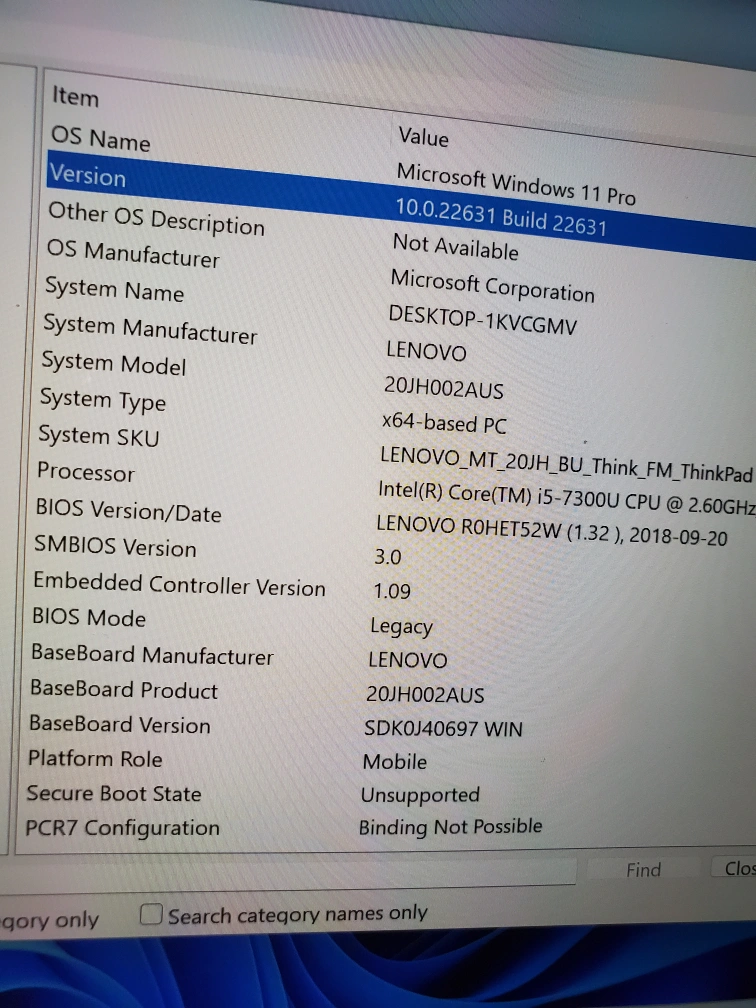The width and height of the screenshot is (756, 1008).
Task: Click the SMBIOS value '3.0'
Action: click(388, 557)
